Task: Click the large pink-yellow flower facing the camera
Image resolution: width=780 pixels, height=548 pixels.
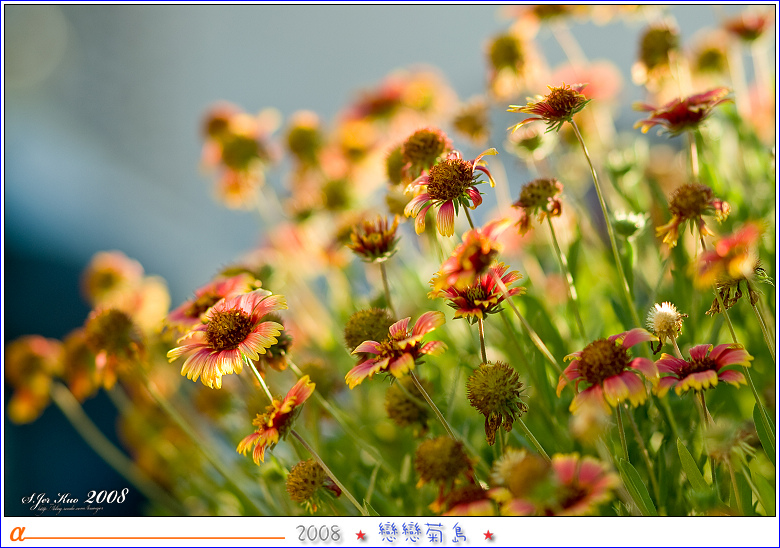Action: click(228, 334)
